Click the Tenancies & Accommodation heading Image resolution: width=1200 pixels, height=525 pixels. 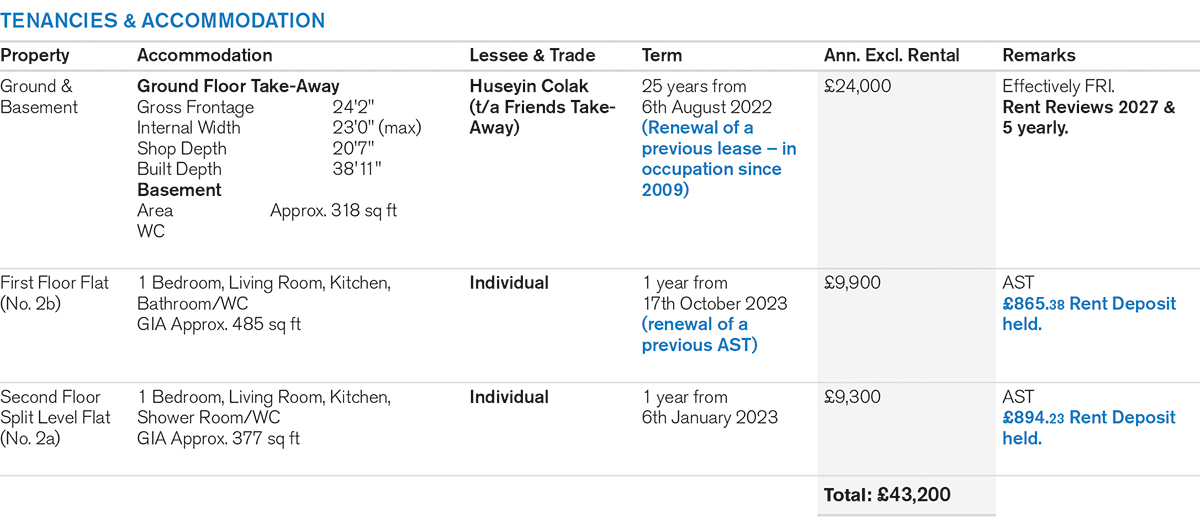coord(162,20)
